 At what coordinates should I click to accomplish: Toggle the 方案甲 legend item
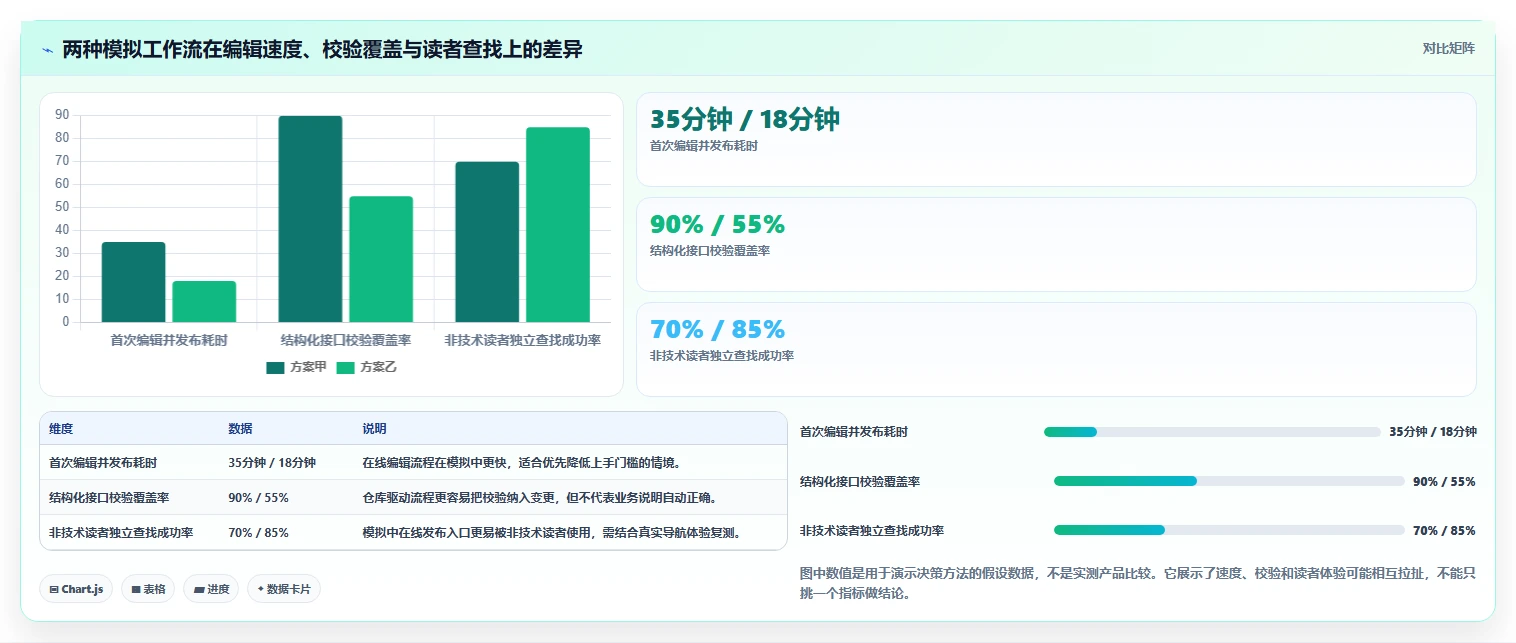(296, 367)
